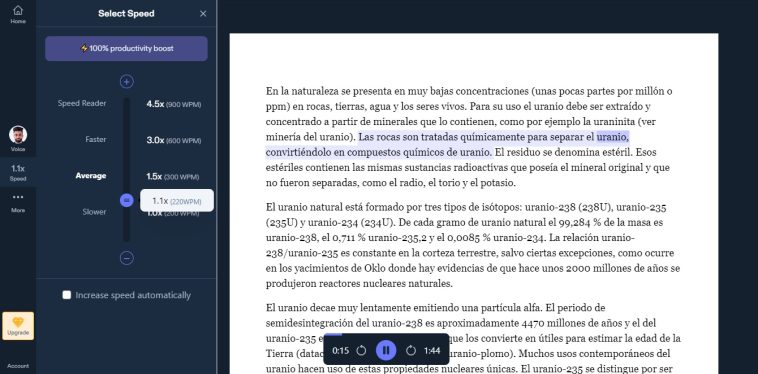Enable Increase speed automatically checkbox
The image size is (758, 374).
click(67, 295)
